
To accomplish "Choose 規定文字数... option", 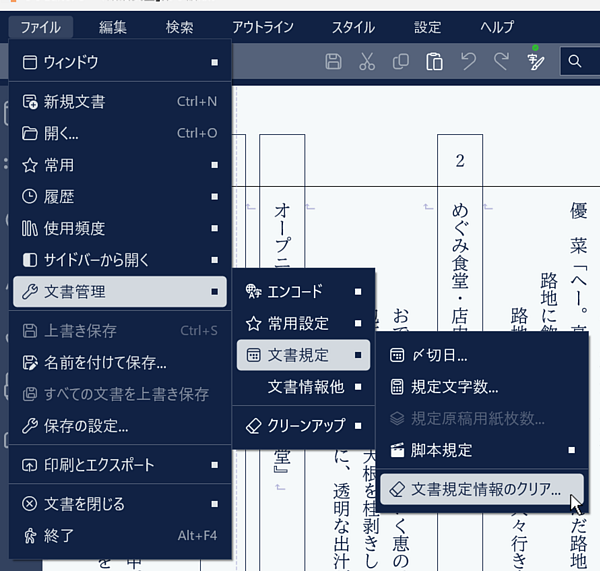I will pyautogui.click(x=482, y=387).
